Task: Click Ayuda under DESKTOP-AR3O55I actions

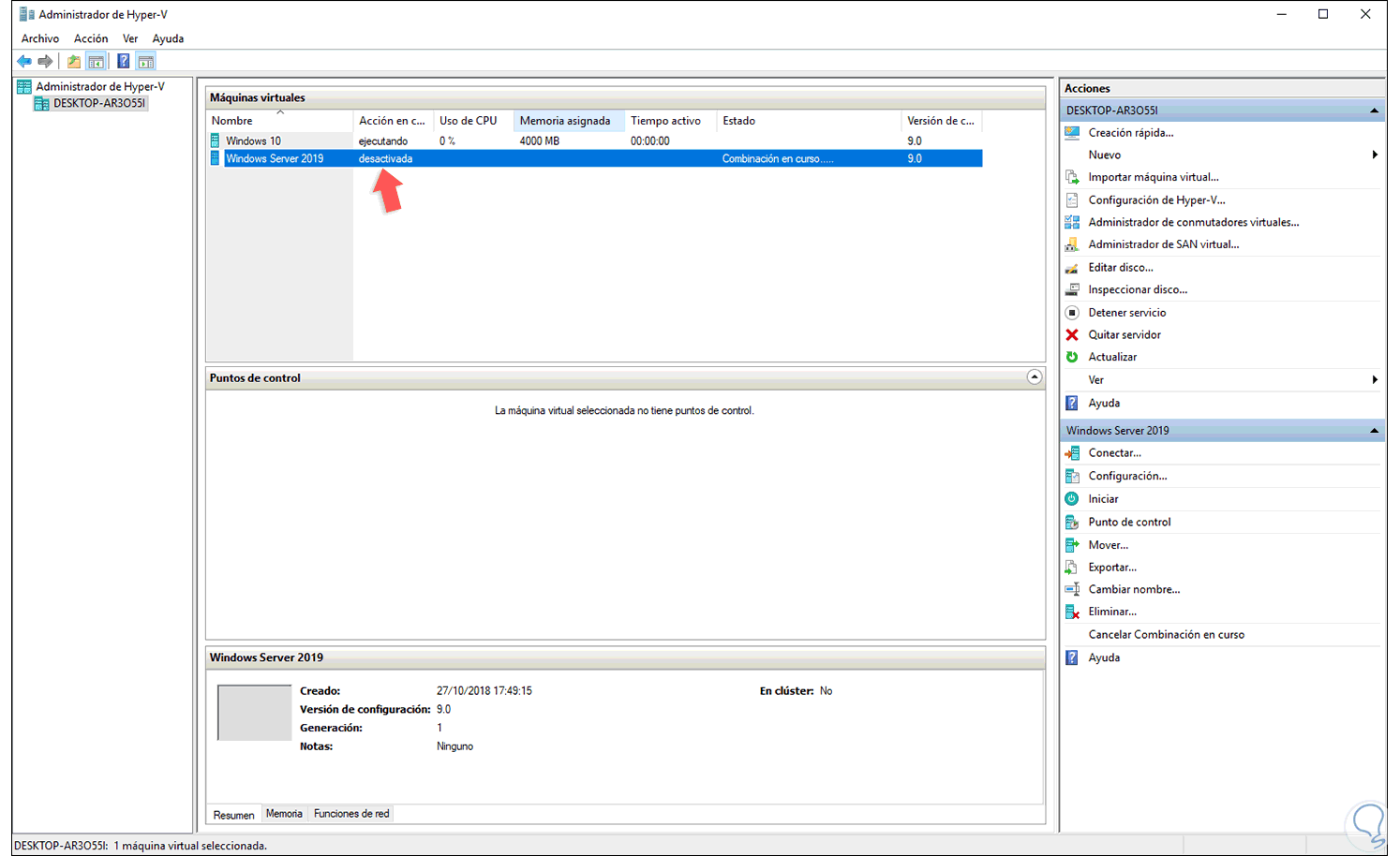Action: (x=1104, y=403)
